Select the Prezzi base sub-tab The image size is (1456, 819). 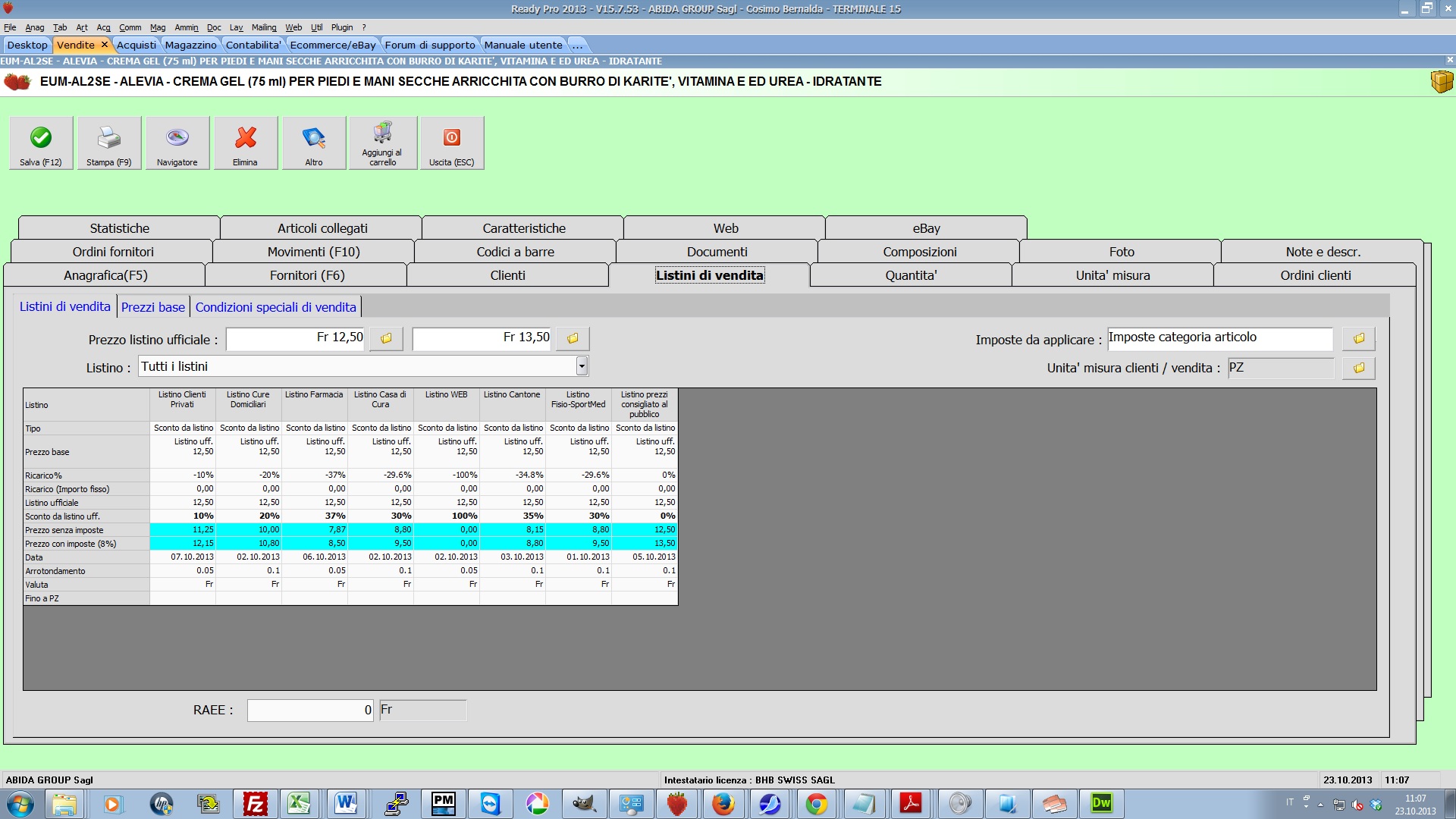click(x=153, y=307)
